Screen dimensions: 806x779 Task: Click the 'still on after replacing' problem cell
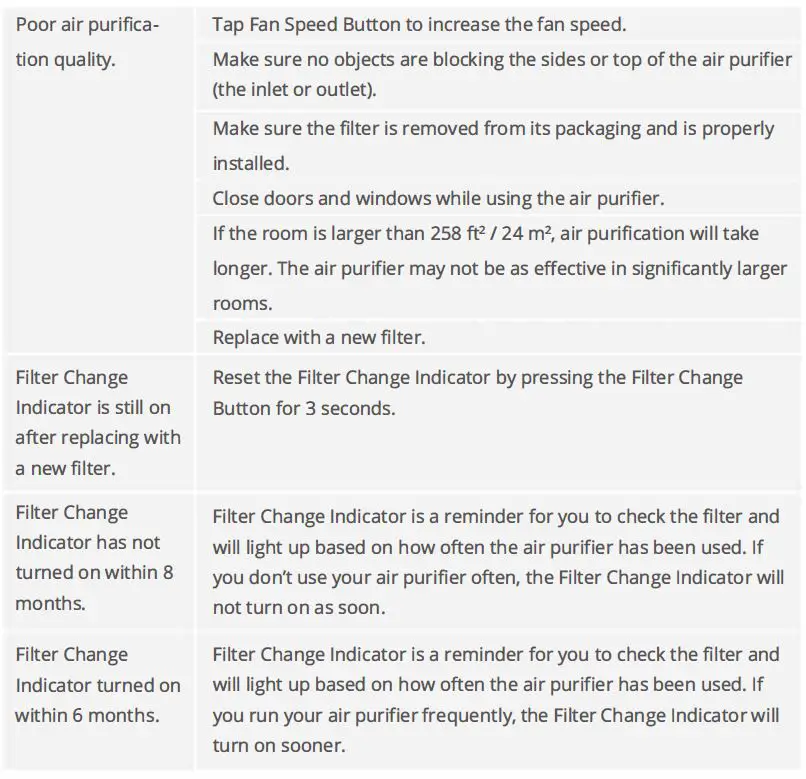[x=97, y=423]
